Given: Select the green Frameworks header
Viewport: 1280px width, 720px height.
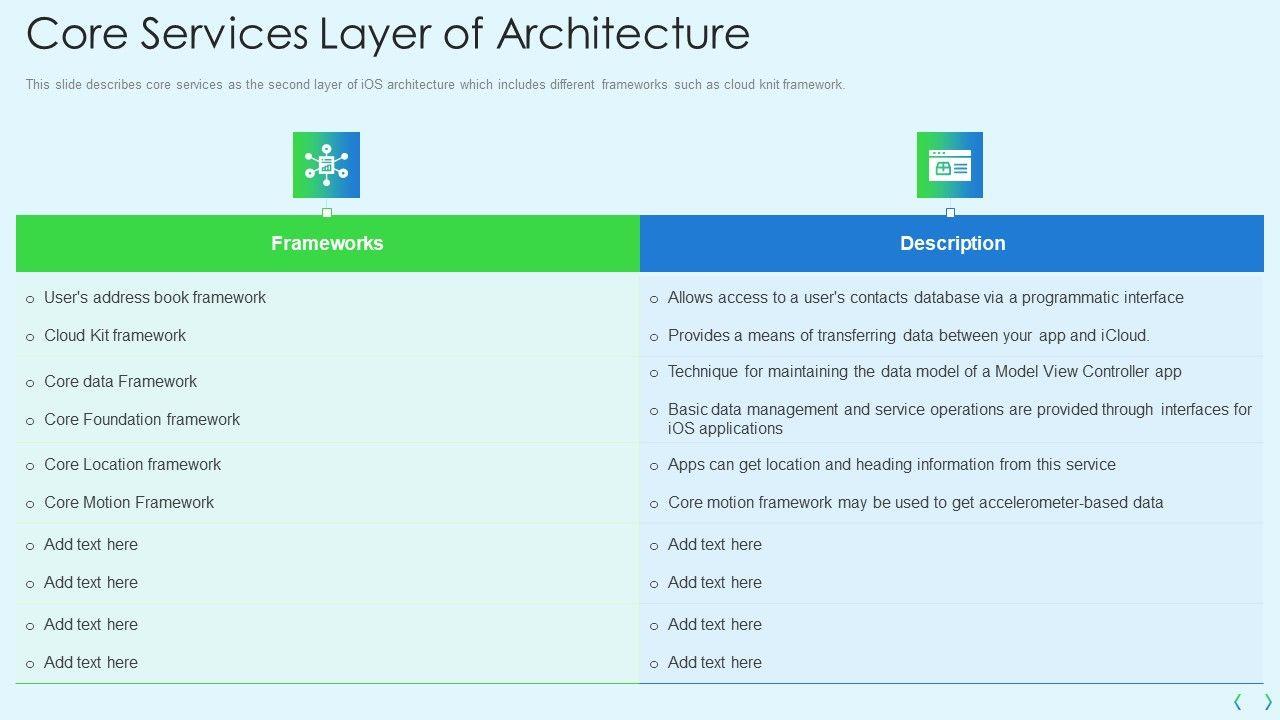Looking at the screenshot, I should (327, 243).
